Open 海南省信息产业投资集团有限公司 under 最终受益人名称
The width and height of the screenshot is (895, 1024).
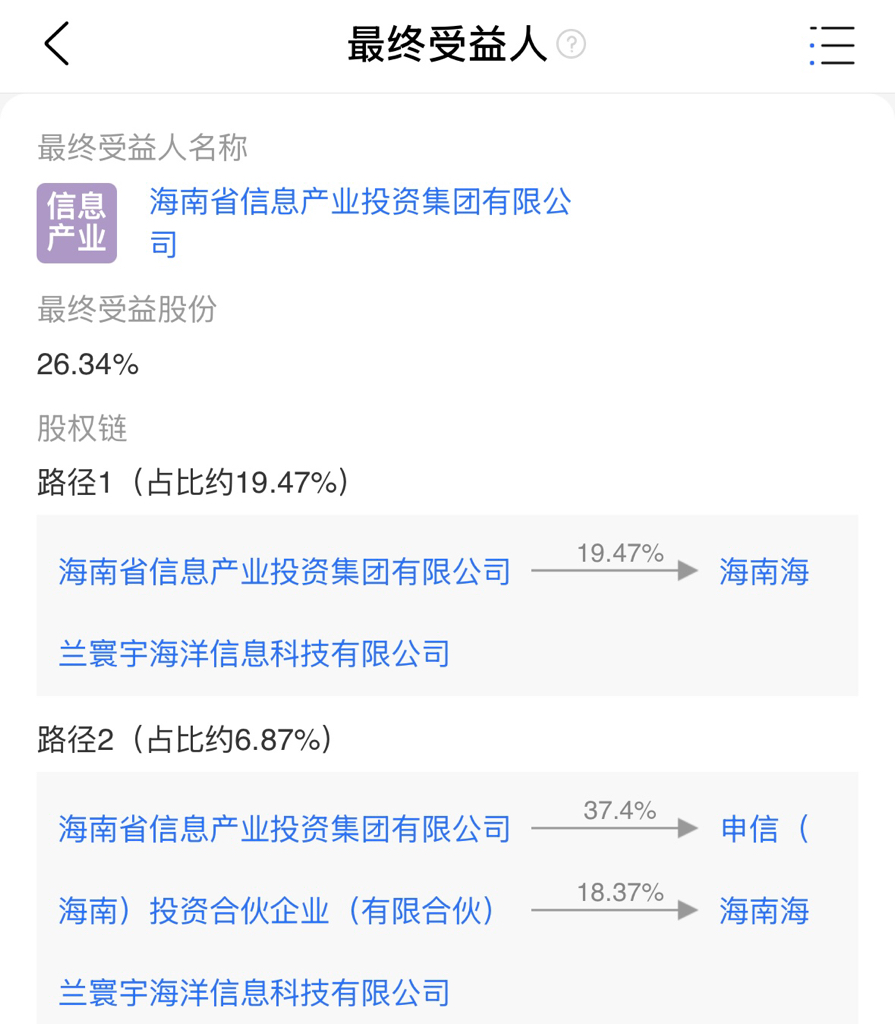click(360, 204)
